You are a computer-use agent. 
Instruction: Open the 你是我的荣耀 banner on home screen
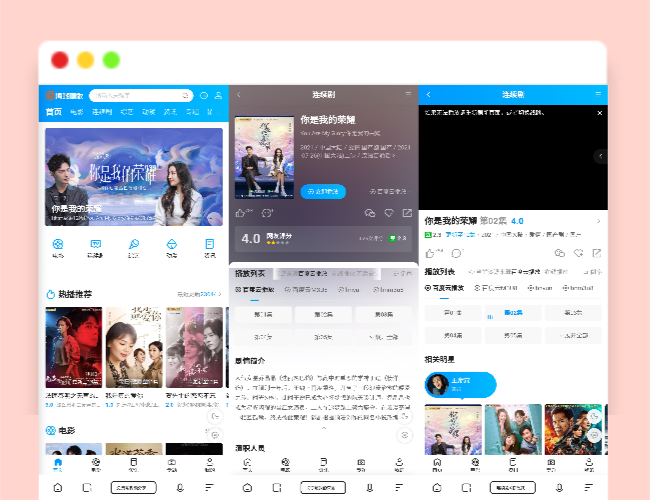[x=134, y=177]
